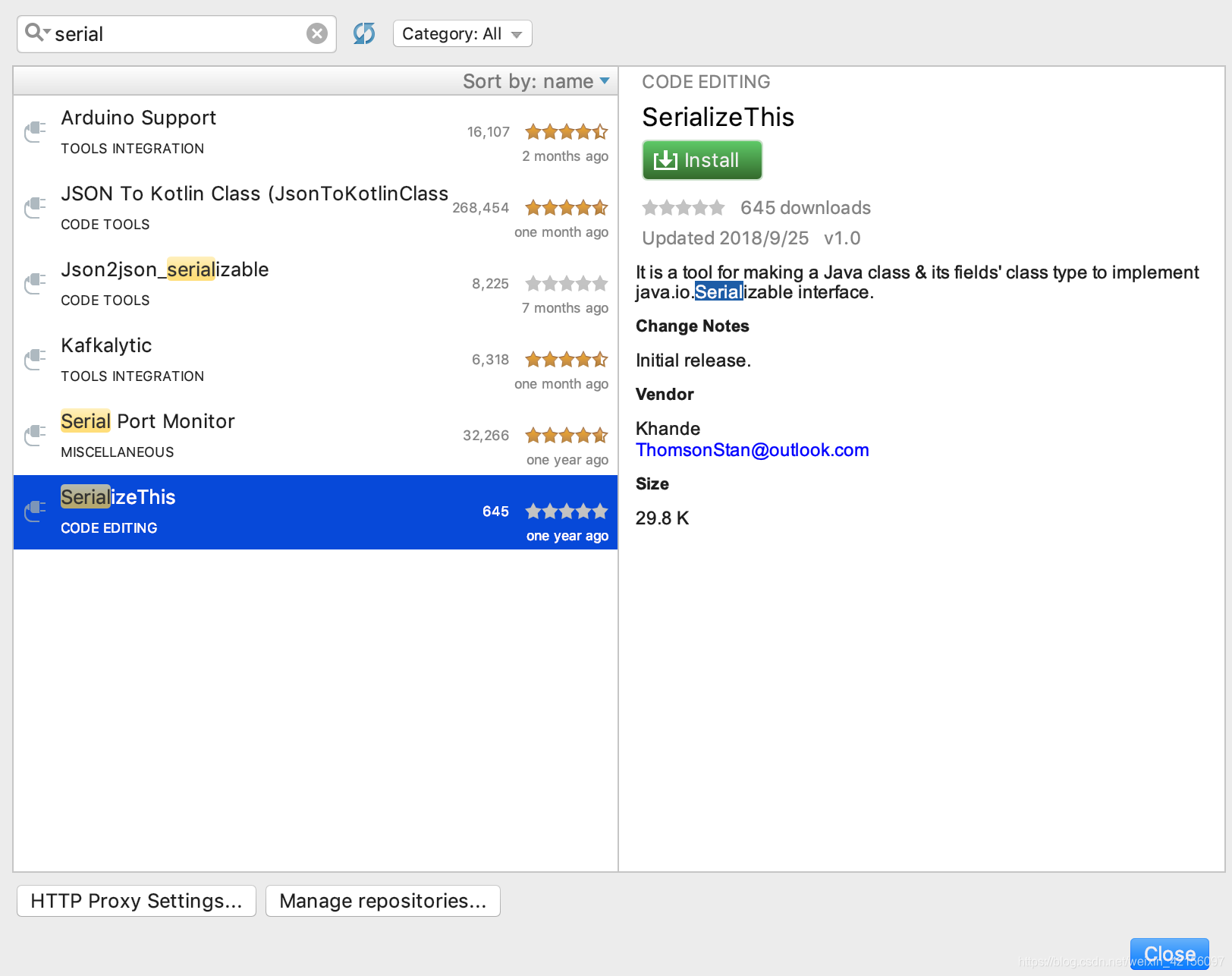The image size is (1232, 976).
Task: Open Serial Port Monitor entry
Action: 316,437
